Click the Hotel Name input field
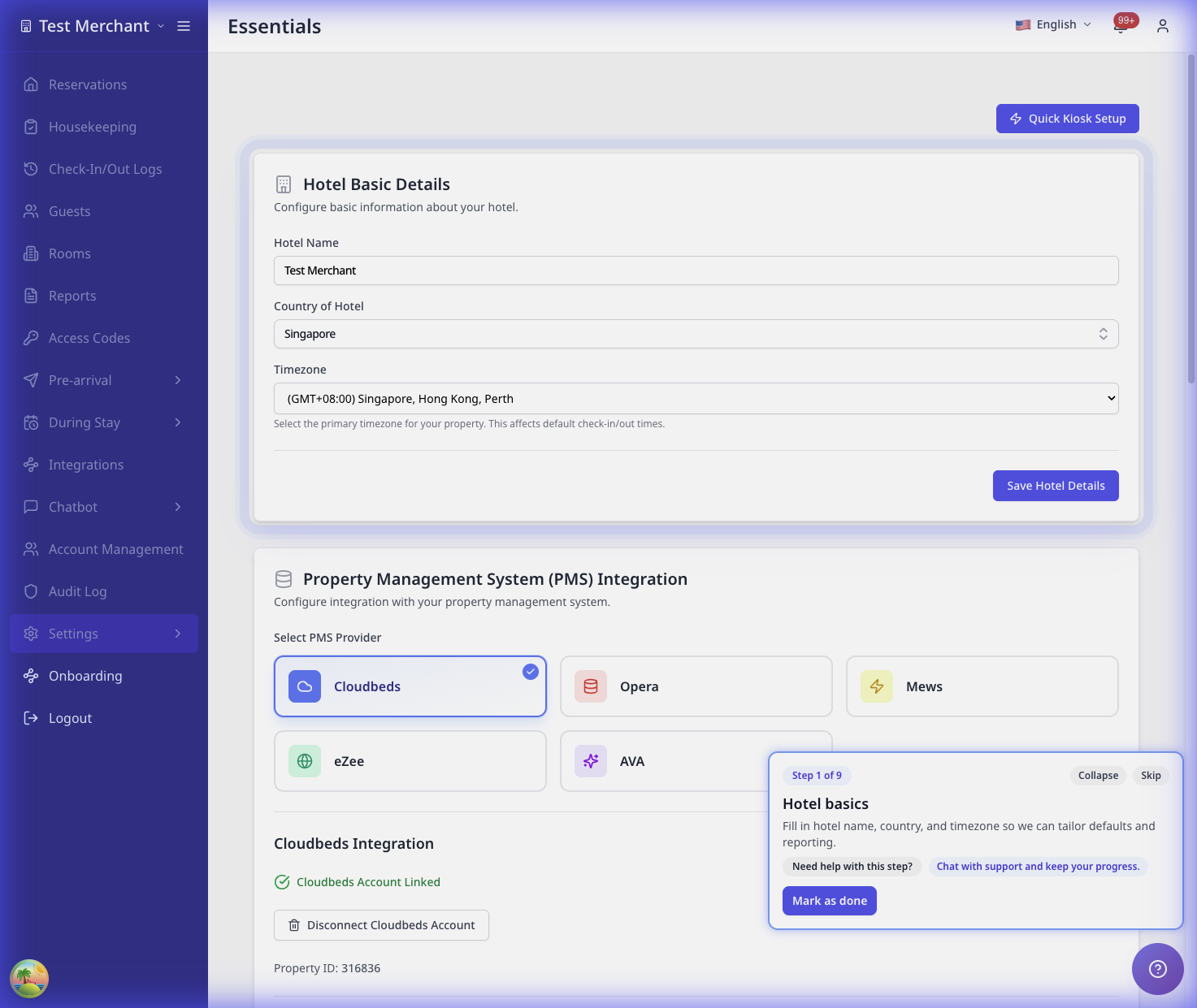Image resolution: width=1197 pixels, height=1008 pixels. [696, 270]
